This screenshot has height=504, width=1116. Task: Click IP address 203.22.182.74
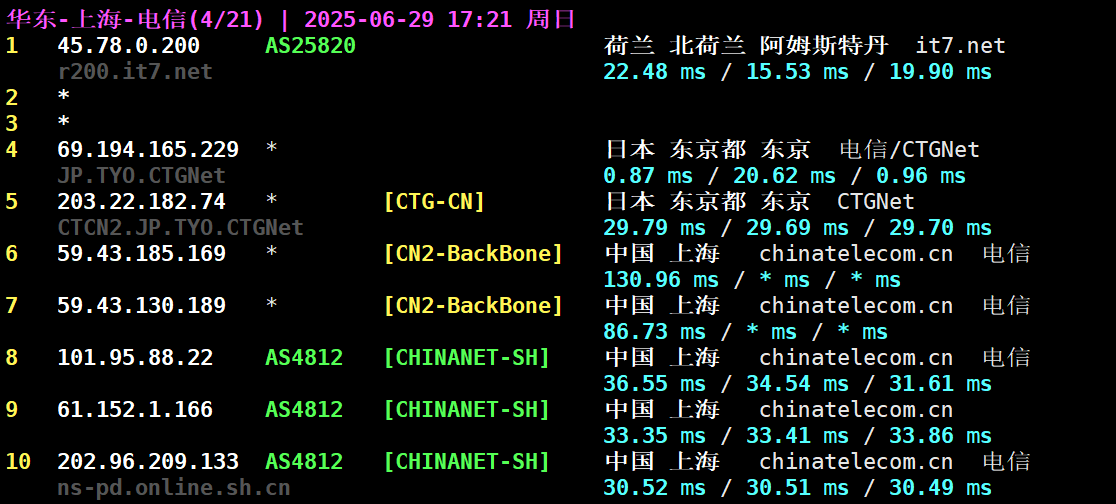[141, 201]
